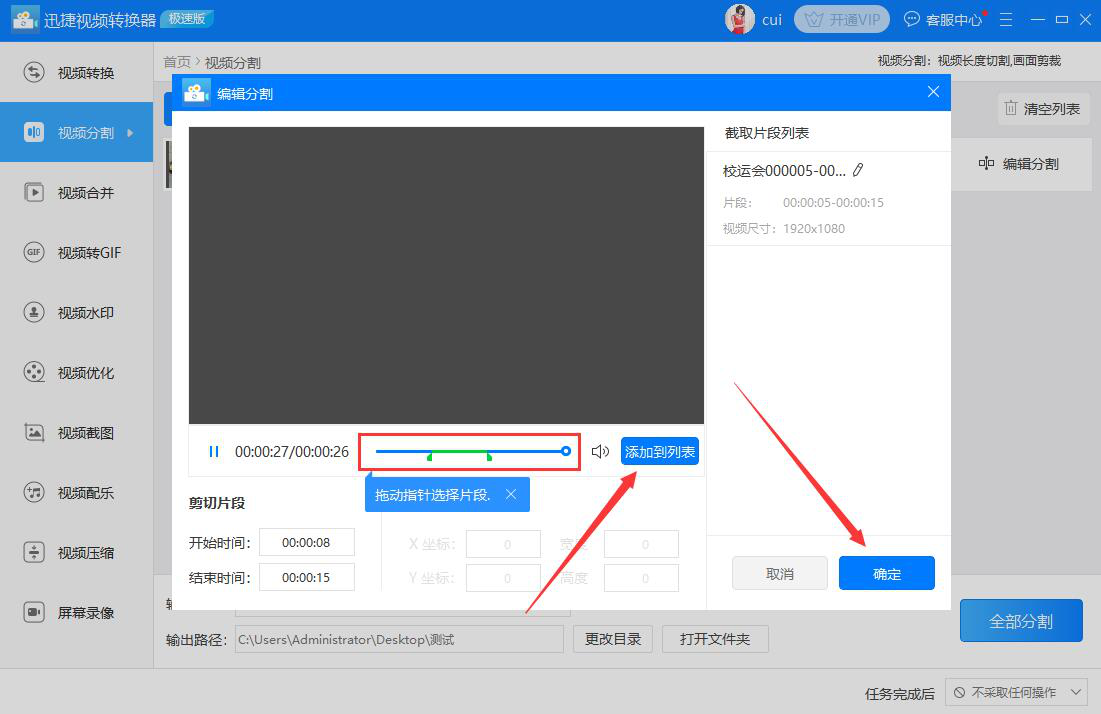Expand arrow next to 视频分割
1101x714 pixels.
(130, 133)
